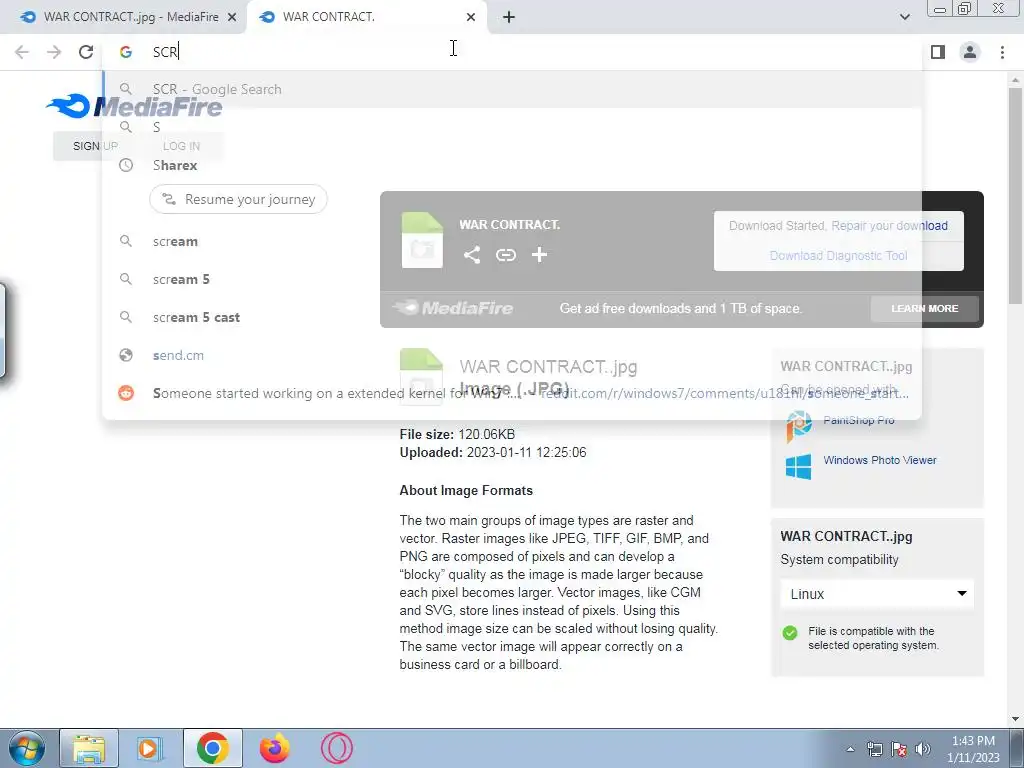Choose the SCR - Google Search suggestion
This screenshot has width=1024, height=768.
coord(512,89)
